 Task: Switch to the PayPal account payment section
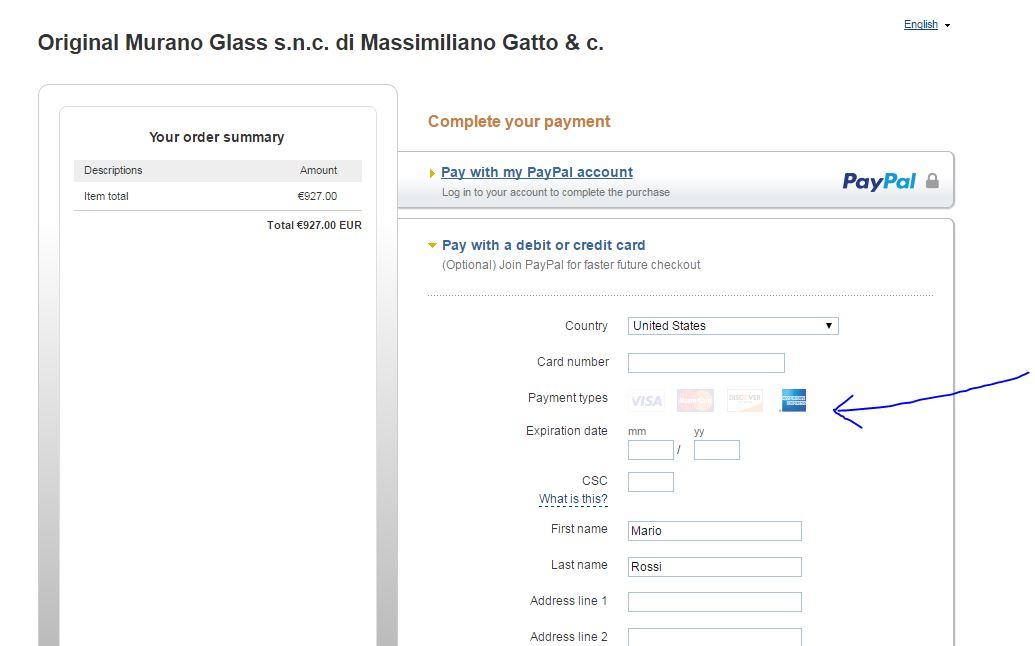point(537,172)
